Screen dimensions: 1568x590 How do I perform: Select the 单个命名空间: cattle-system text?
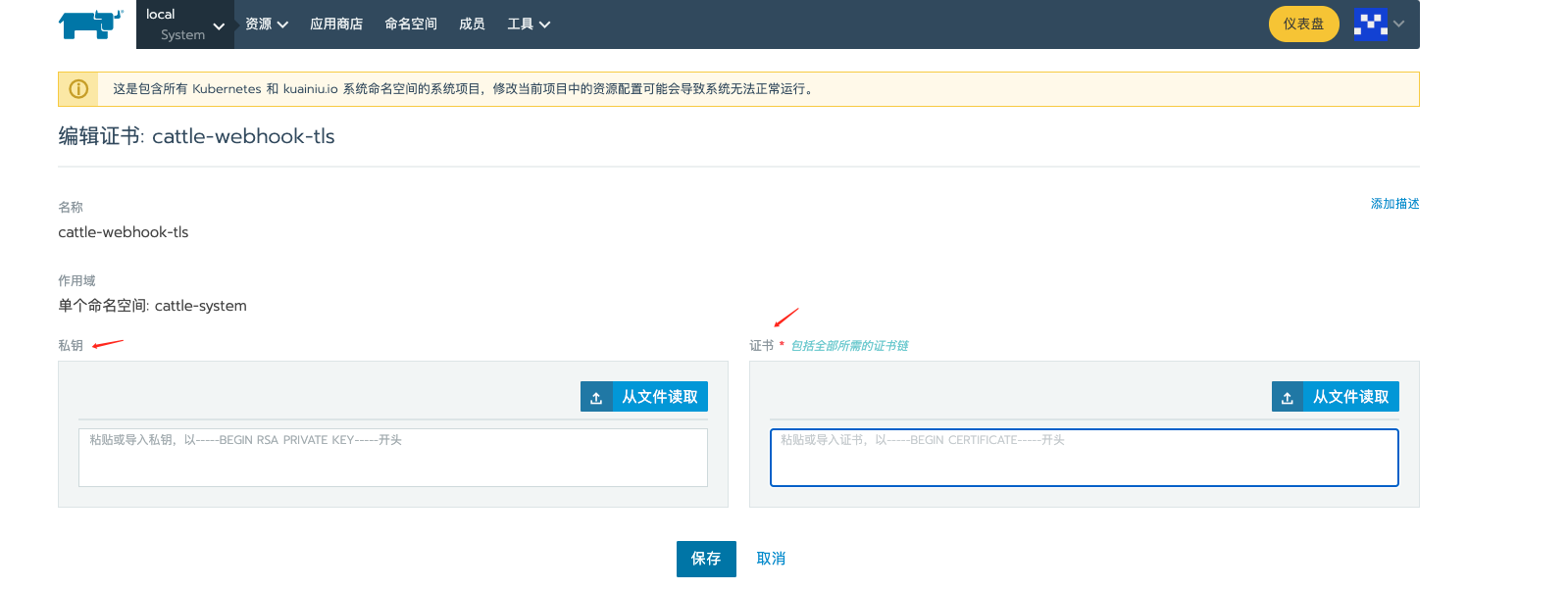coord(152,306)
